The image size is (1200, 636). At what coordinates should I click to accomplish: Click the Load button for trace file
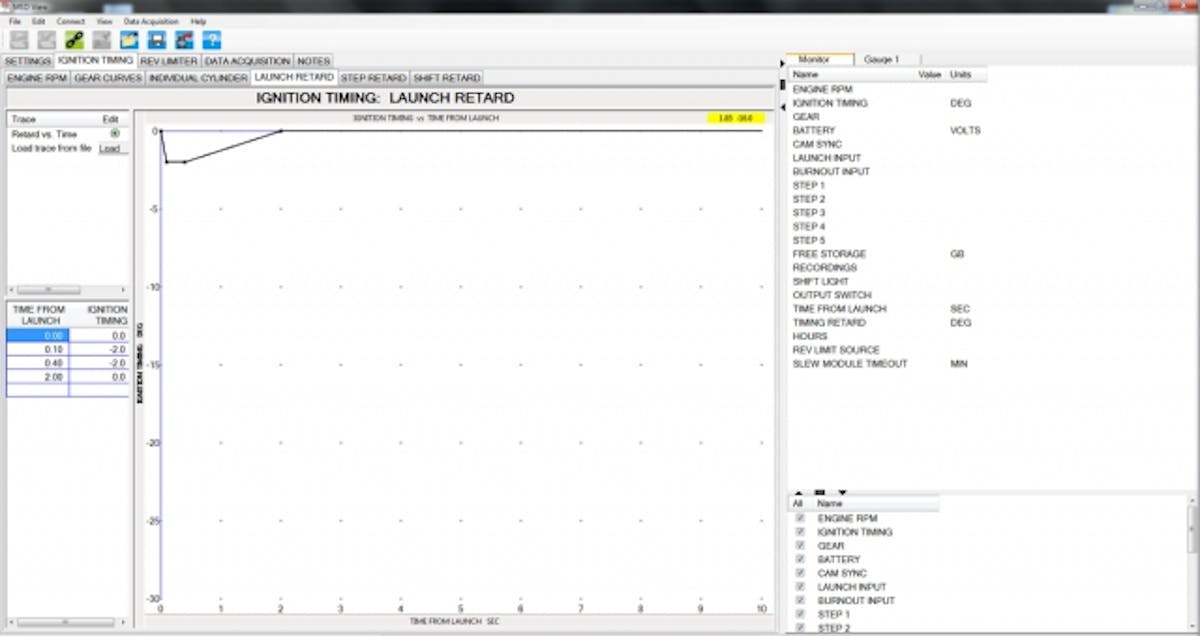110,148
